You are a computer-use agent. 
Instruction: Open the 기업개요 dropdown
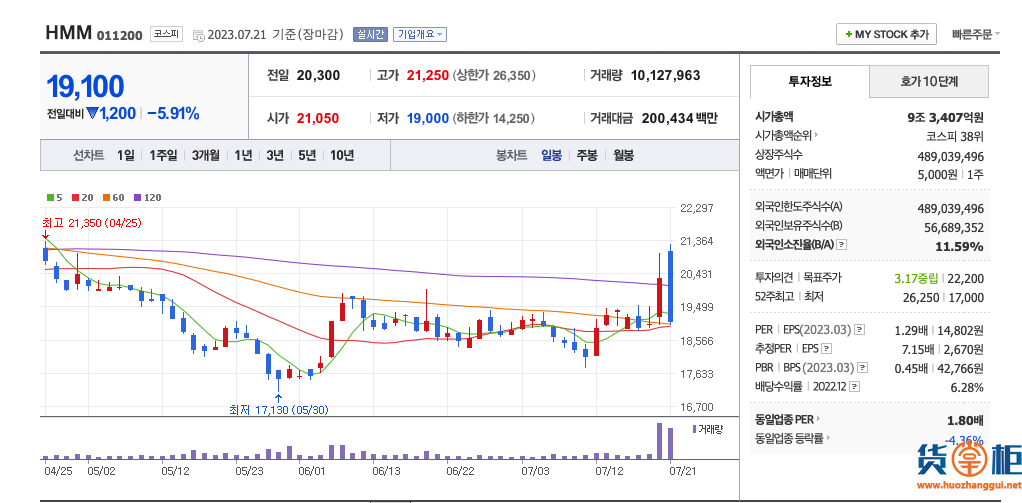(x=420, y=35)
